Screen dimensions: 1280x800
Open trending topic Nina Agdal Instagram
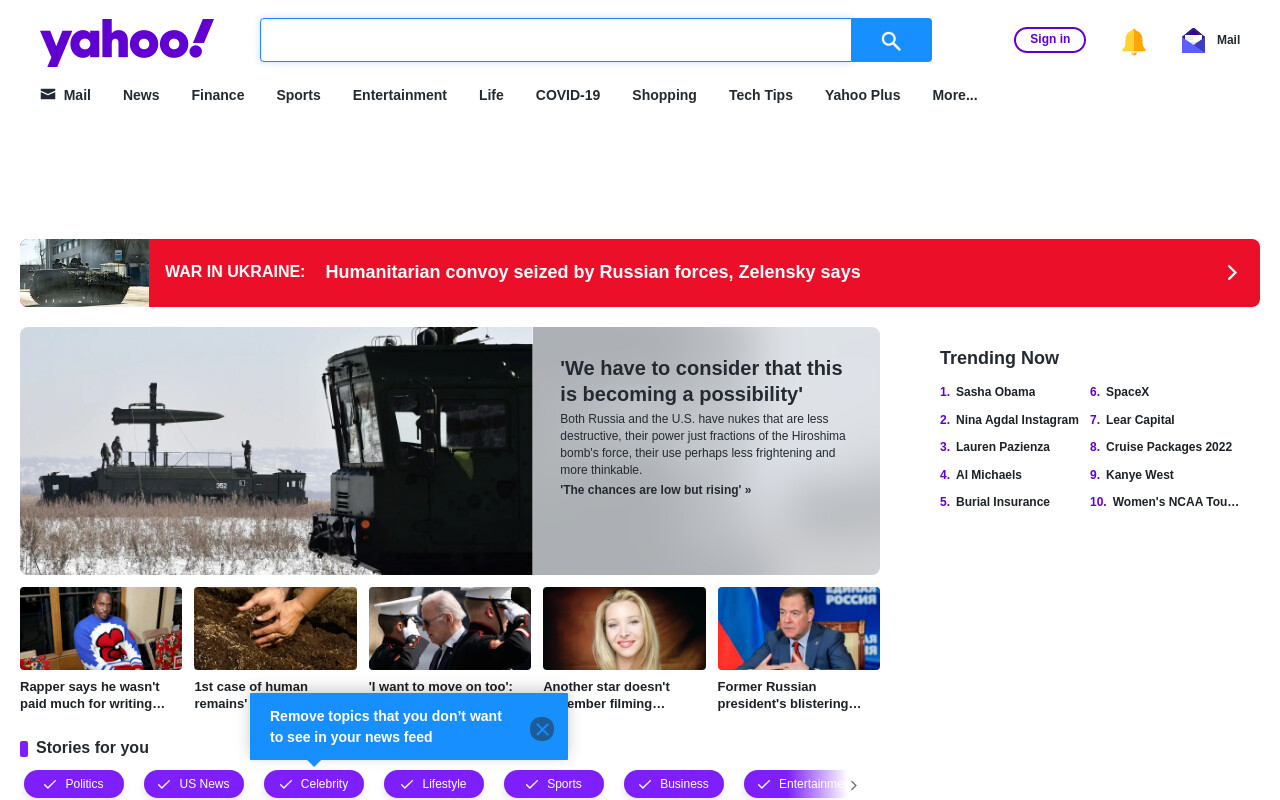(x=1017, y=420)
